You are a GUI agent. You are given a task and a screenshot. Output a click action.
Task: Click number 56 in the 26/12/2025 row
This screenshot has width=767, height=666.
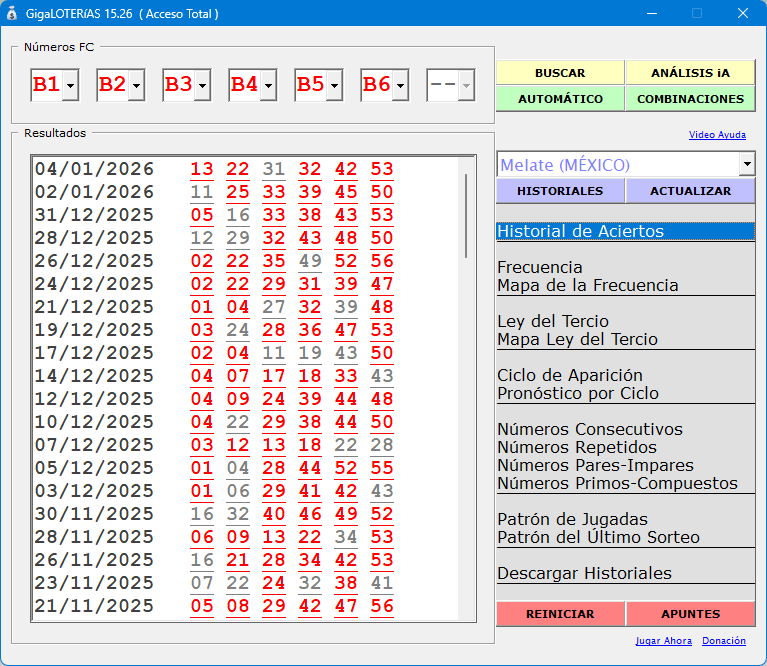pyautogui.click(x=382, y=261)
